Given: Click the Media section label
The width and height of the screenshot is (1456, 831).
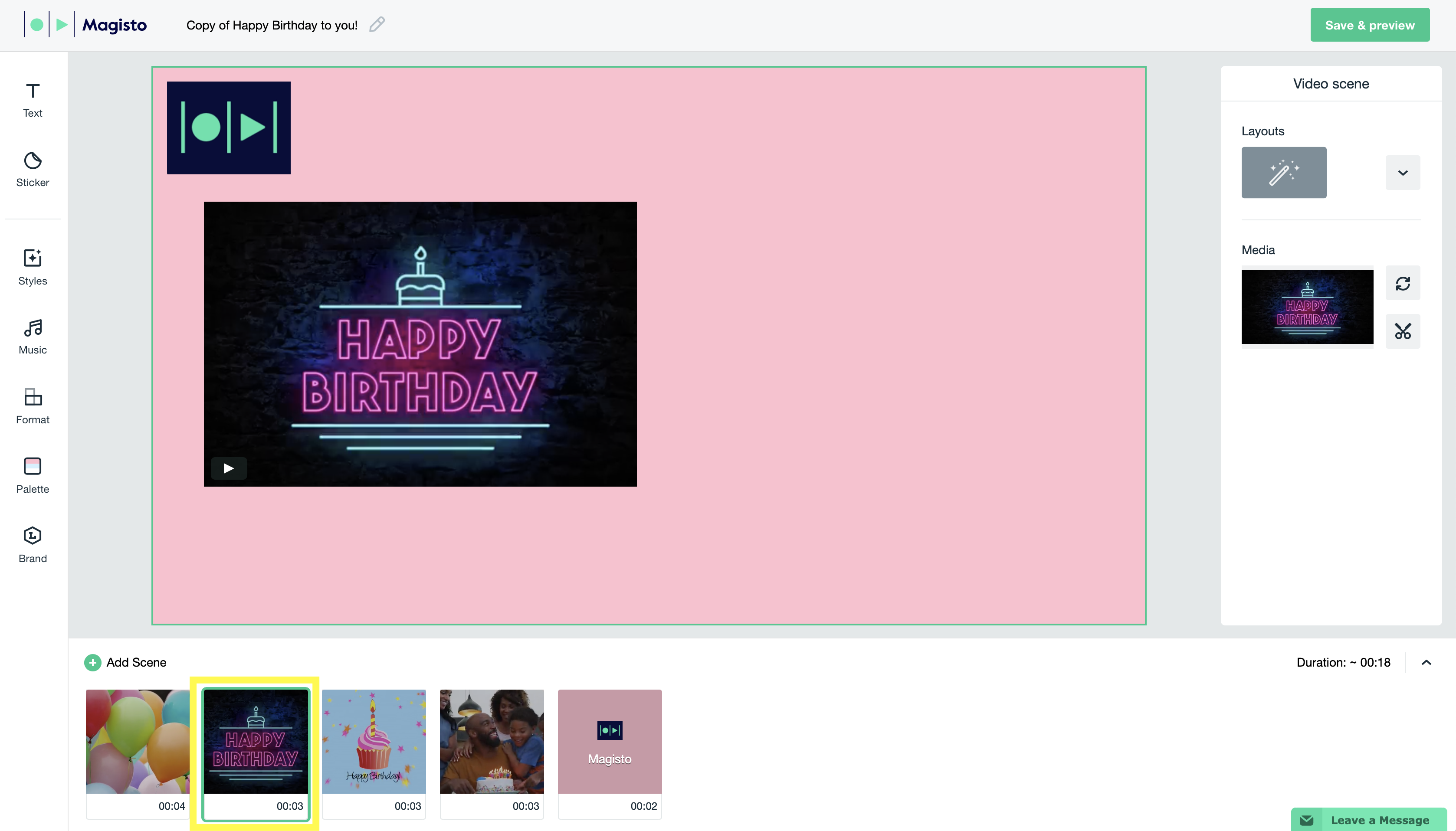Looking at the screenshot, I should pyautogui.click(x=1258, y=250).
